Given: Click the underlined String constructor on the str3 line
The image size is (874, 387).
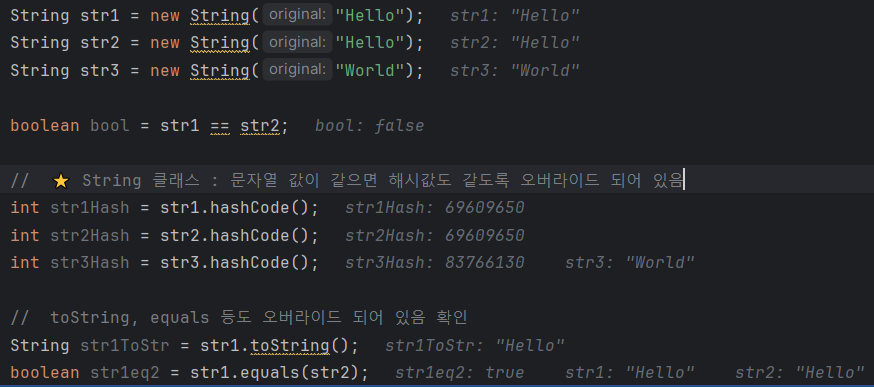Looking at the screenshot, I should point(220,70).
